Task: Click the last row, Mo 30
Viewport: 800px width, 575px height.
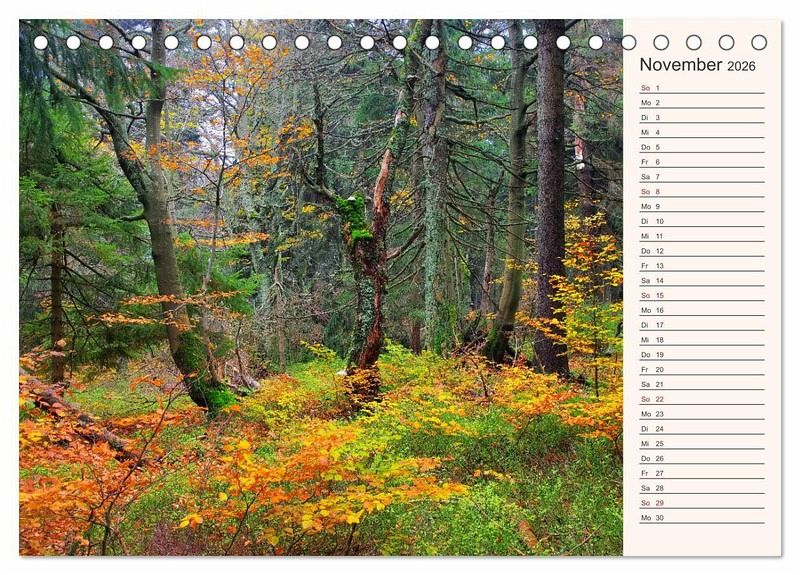Action: [x=700, y=518]
